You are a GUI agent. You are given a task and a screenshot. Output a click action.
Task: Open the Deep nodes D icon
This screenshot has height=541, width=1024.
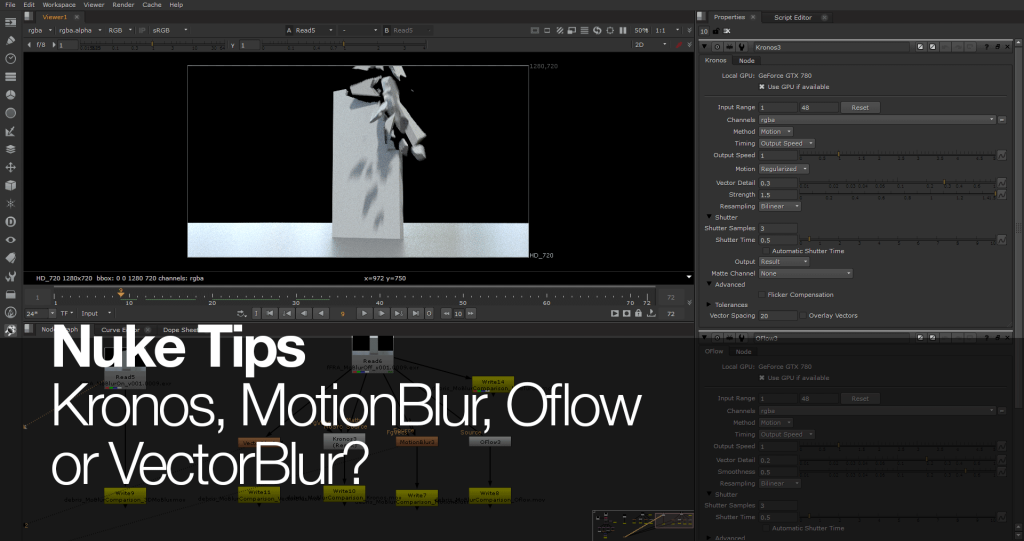pyautogui.click(x=10, y=221)
